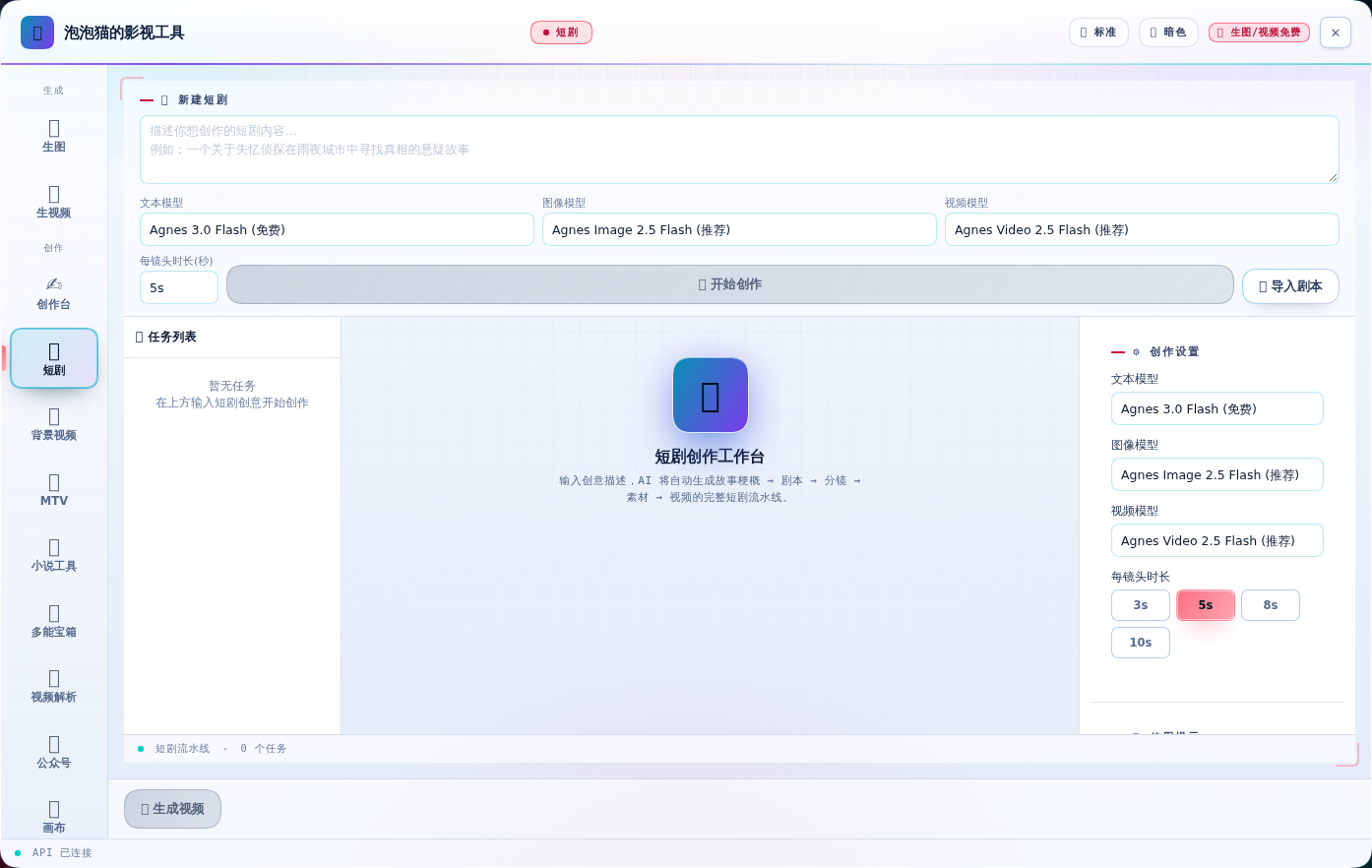This screenshot has width=1372, height=868.
Task: Open top 文本模型 dropdown
Action: click(337, 229)
